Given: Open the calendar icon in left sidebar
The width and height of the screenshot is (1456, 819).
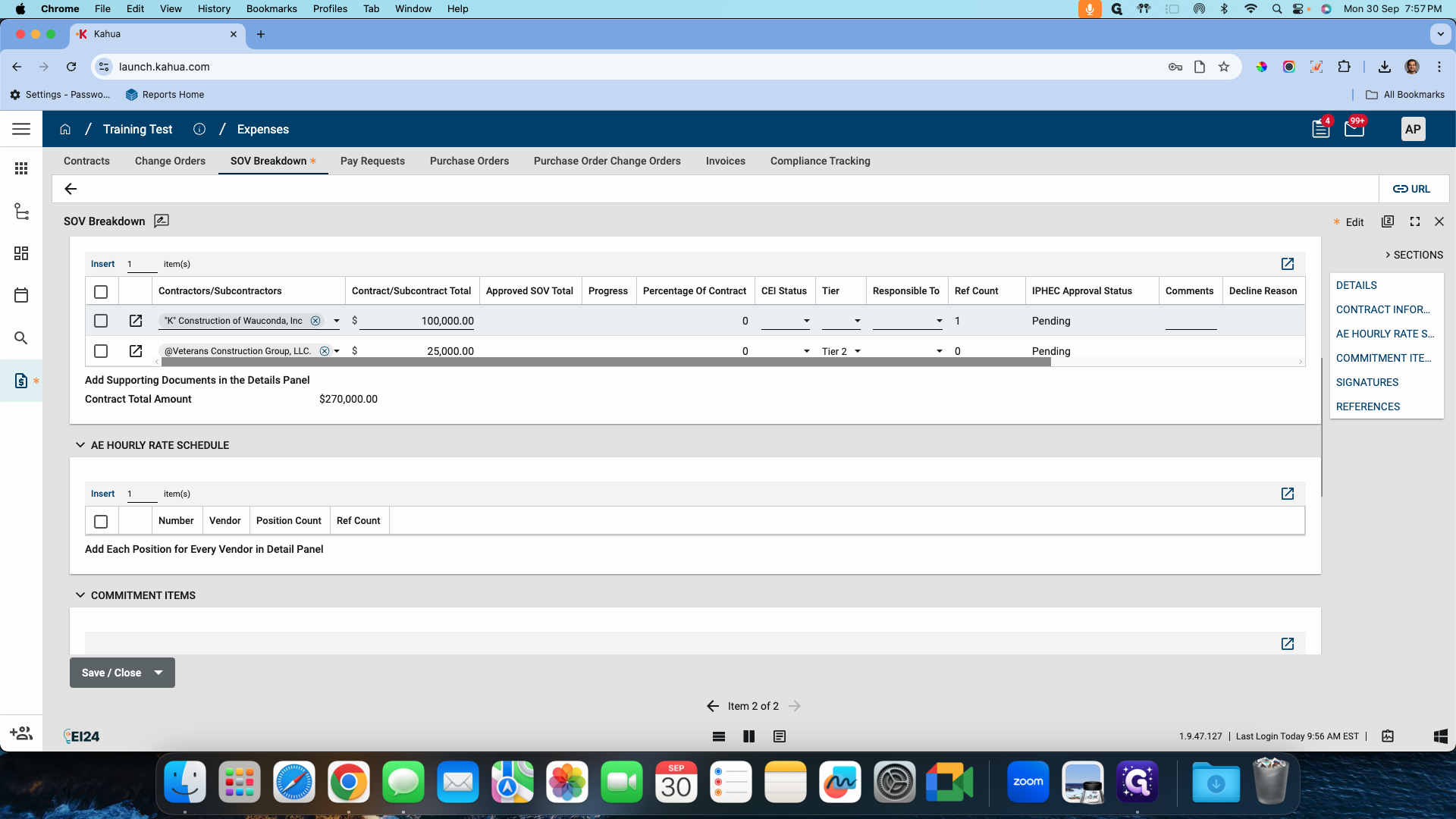Looking at the screenshot, I should [21, 296].
